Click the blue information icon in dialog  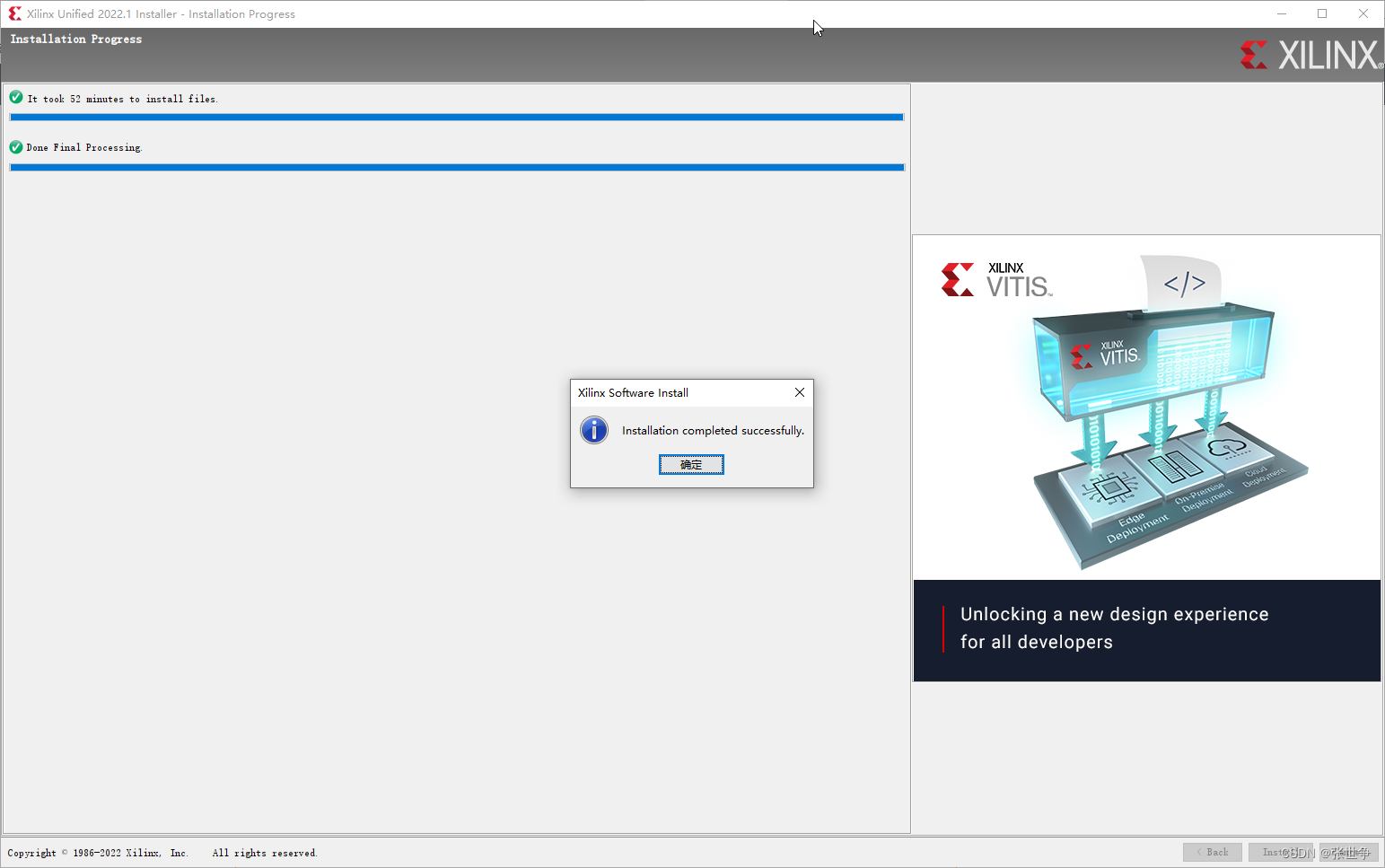(x=594, y=430)
